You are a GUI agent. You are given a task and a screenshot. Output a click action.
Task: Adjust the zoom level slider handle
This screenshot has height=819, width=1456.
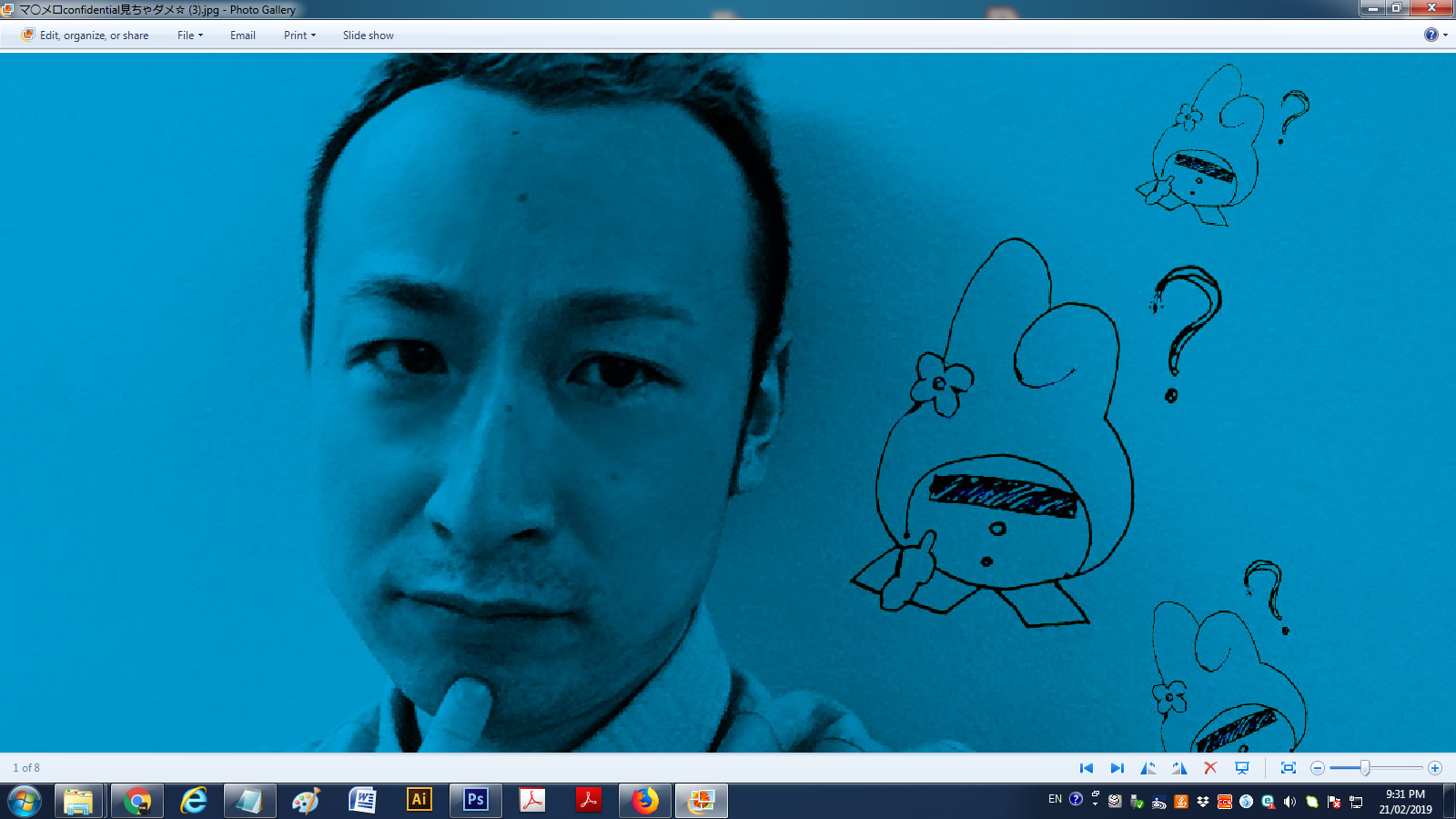(1365, 768)
